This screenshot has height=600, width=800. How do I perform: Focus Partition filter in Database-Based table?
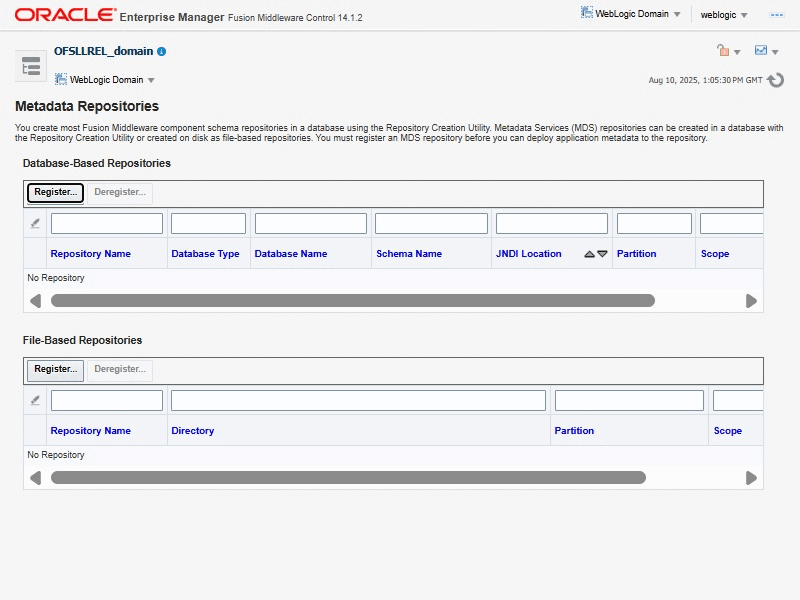pyautogui.click(x=654, y=223)
